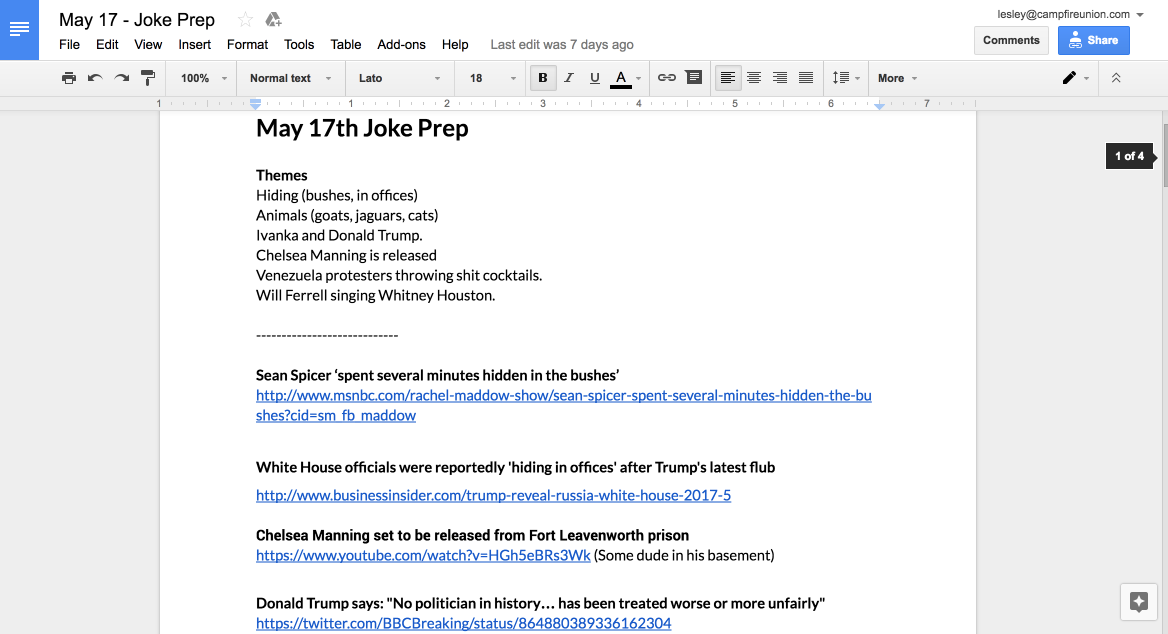Open the editing mode pencil menu
The width and height of the screenshot is (1168, 634).
point(1076,78)
